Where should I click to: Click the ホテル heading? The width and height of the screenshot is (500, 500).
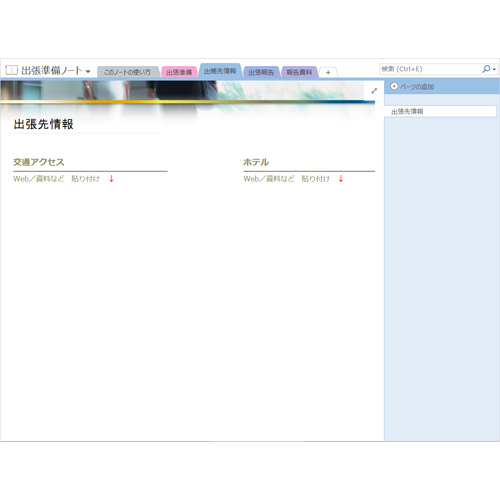(256, 162)
